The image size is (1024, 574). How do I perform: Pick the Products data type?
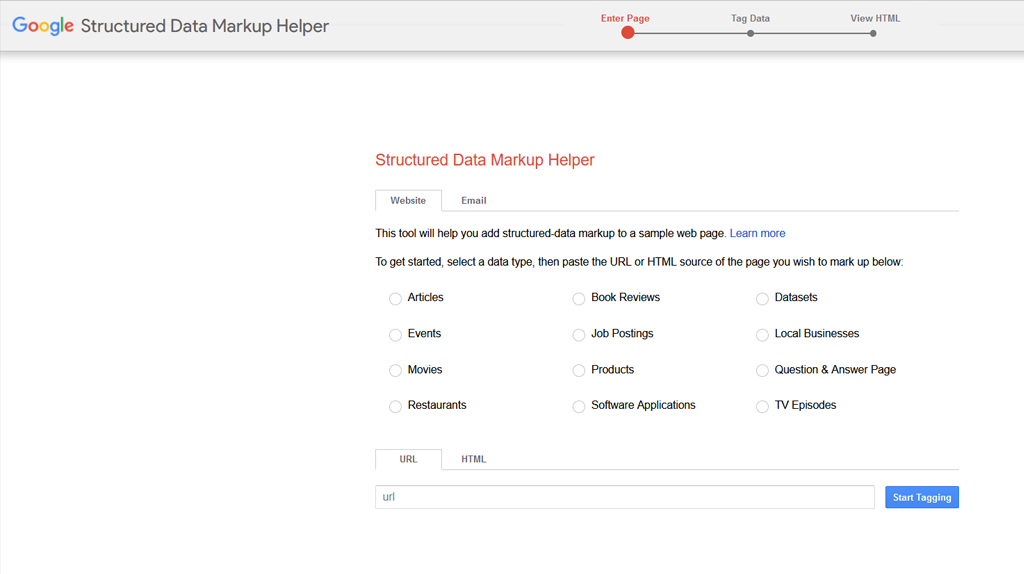(579, 370)
